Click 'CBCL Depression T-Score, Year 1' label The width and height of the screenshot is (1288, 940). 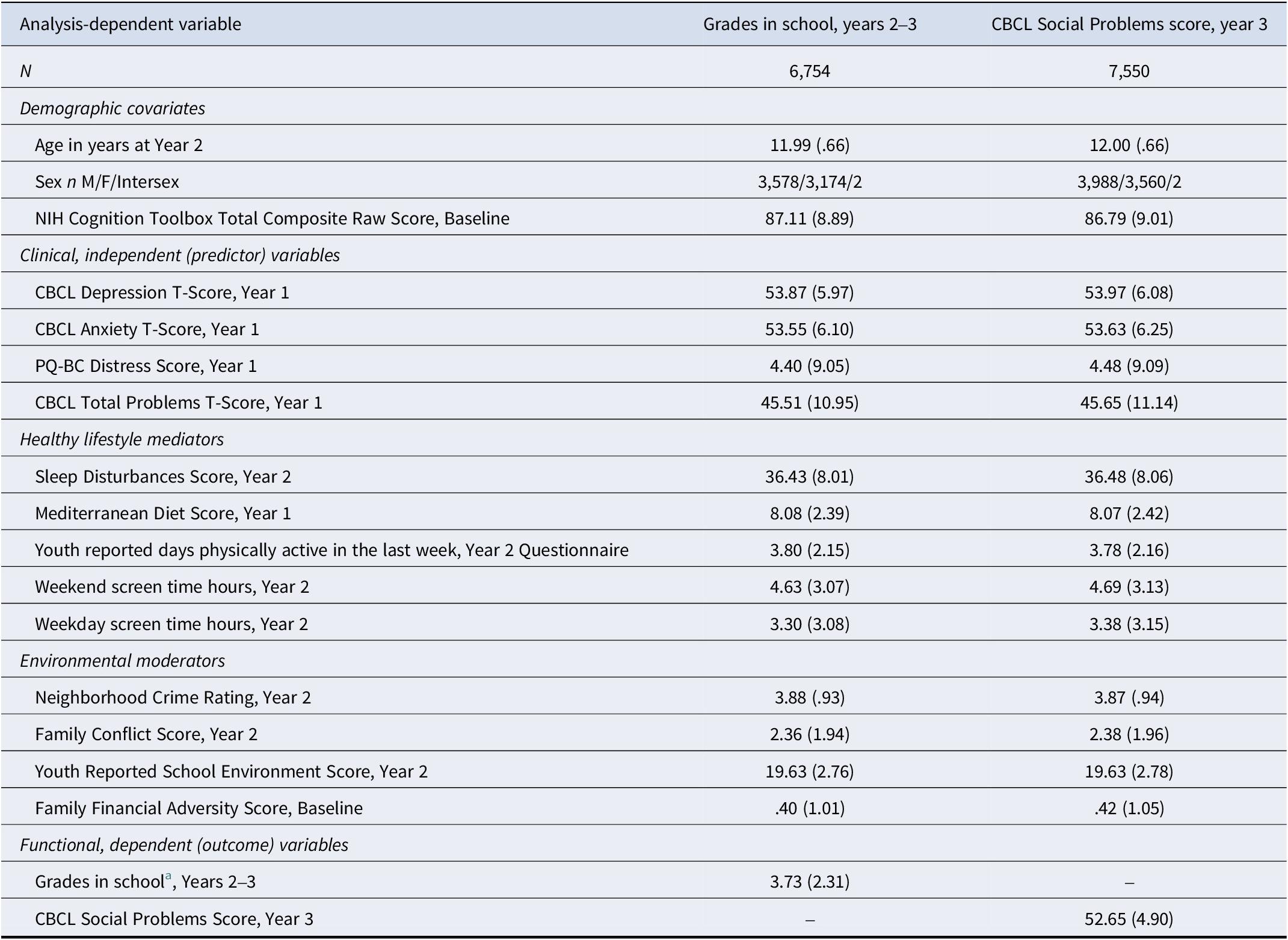[162, 292]
